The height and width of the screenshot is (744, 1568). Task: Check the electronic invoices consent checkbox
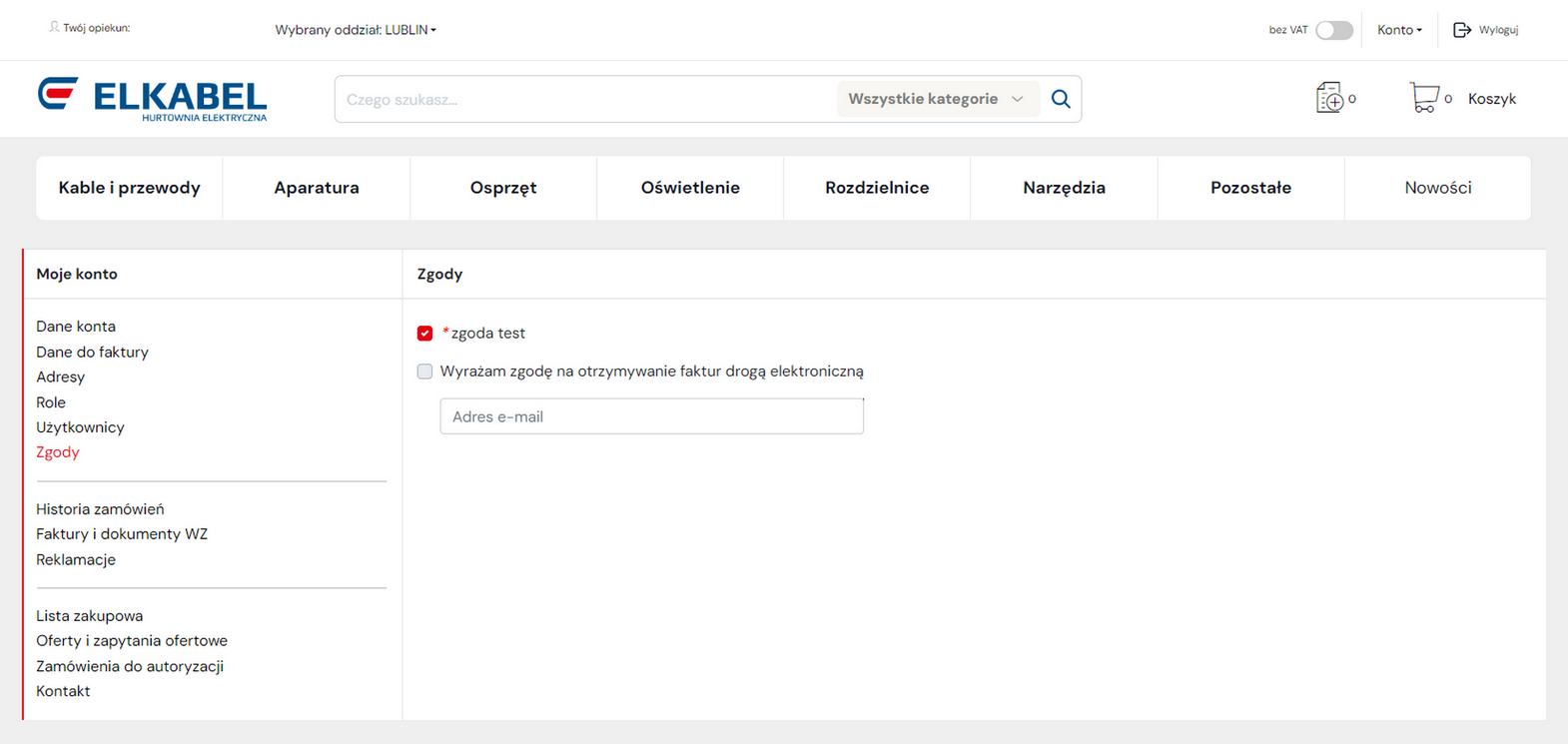pyautogui.click(x=424, y=372)
